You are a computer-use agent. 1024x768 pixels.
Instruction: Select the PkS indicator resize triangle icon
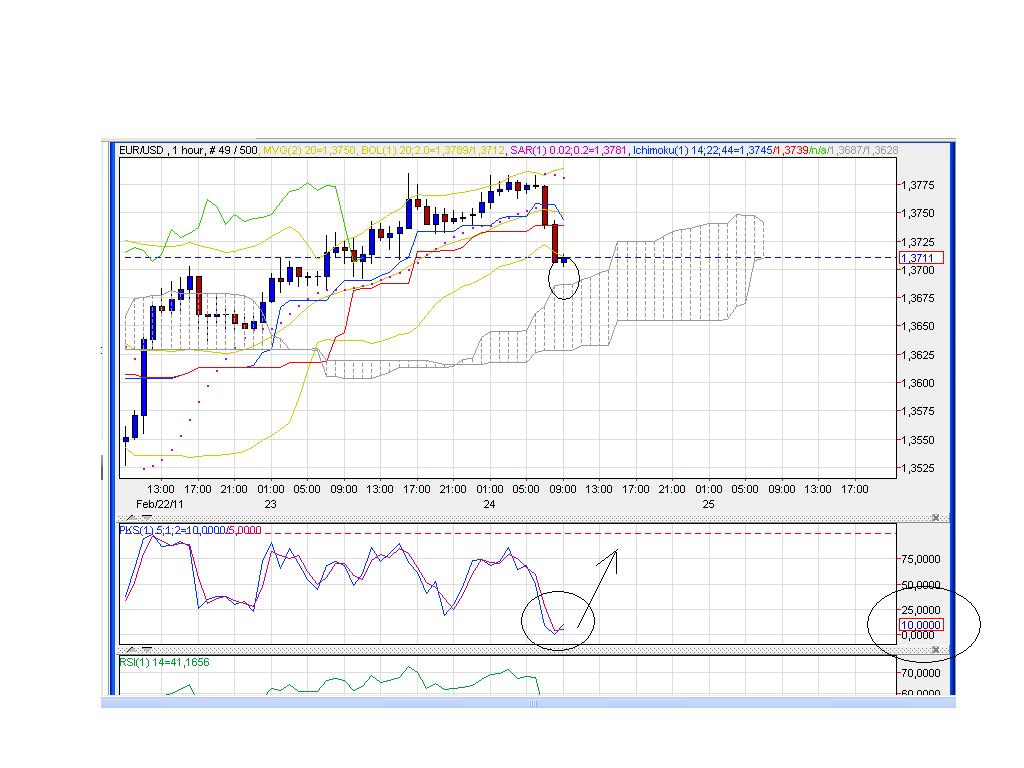click(x=130, y=518)
